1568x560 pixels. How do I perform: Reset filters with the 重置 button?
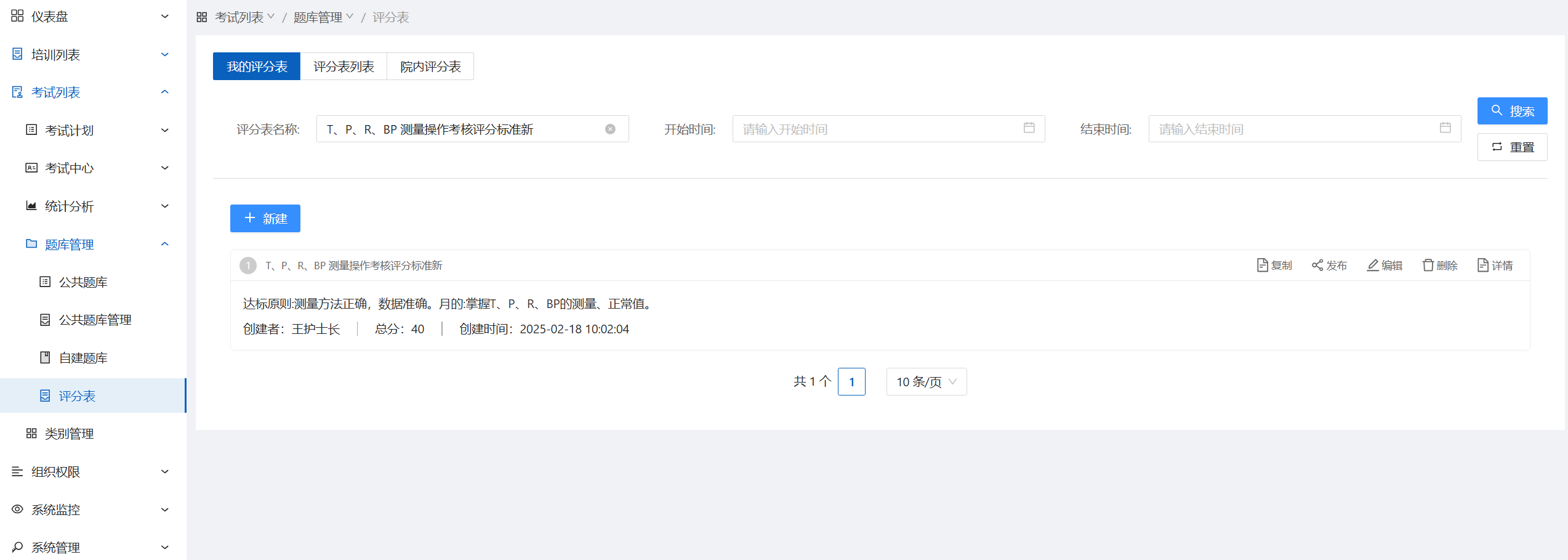click(1512, 147)
